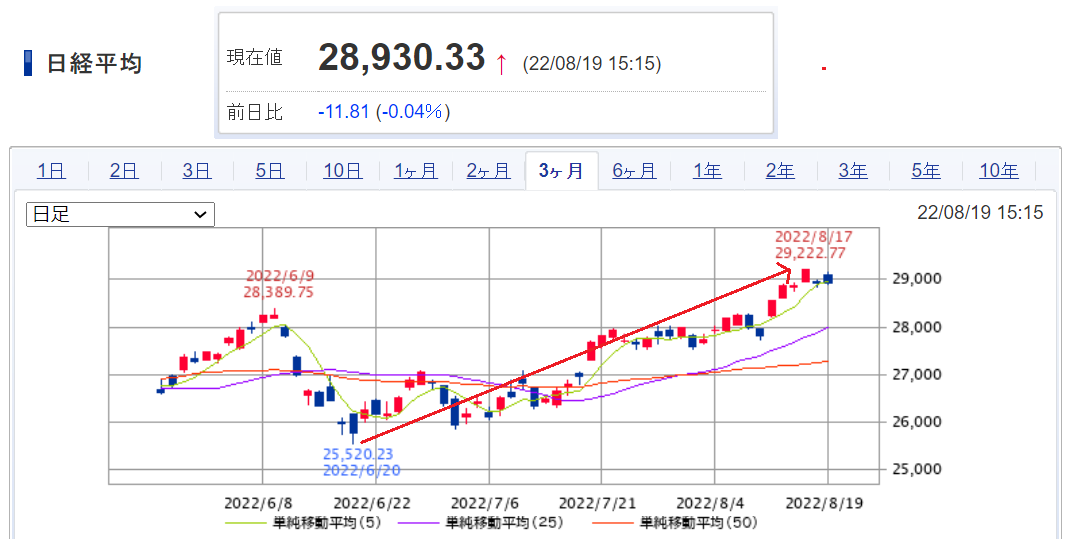Switch chart range to 10日
Image resolution: width=1065 pixels, height=539 pixels.
coord(343,170)
